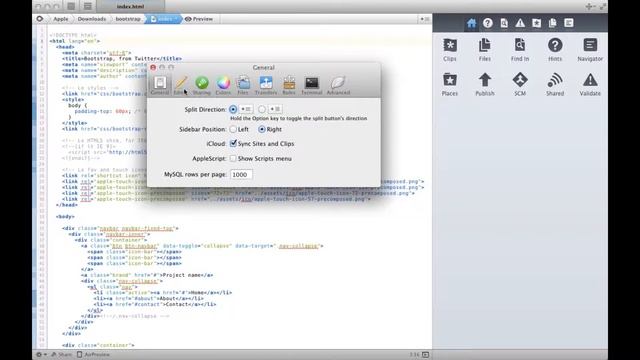
Task: Click the find-in-file icon in sidebar header
Action: (504, 23)
